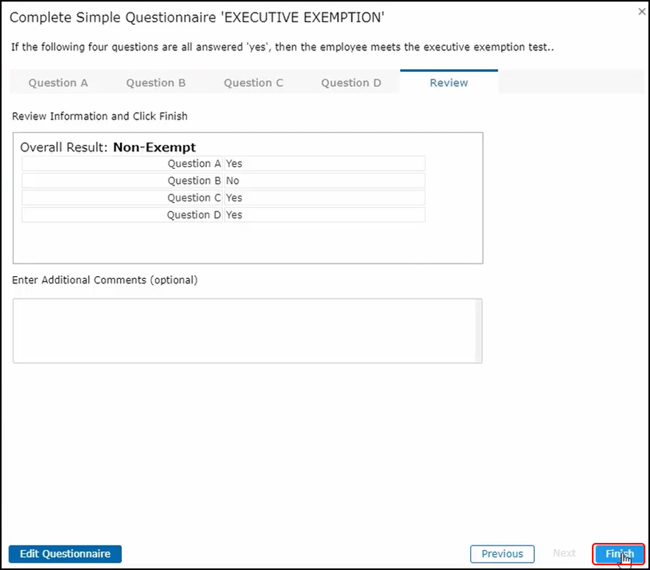
Task: Select the Question D tab
Action: tap(351, 83)
